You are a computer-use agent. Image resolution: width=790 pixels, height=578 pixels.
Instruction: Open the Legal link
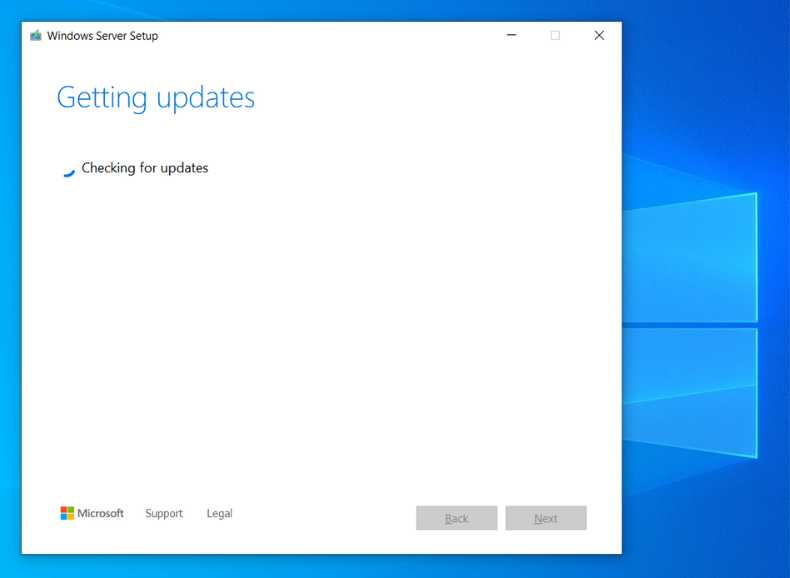pos(219,513)
